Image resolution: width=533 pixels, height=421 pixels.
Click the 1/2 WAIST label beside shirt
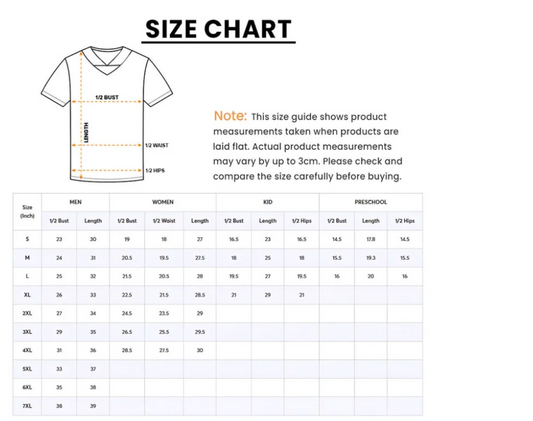pos(157,145)
